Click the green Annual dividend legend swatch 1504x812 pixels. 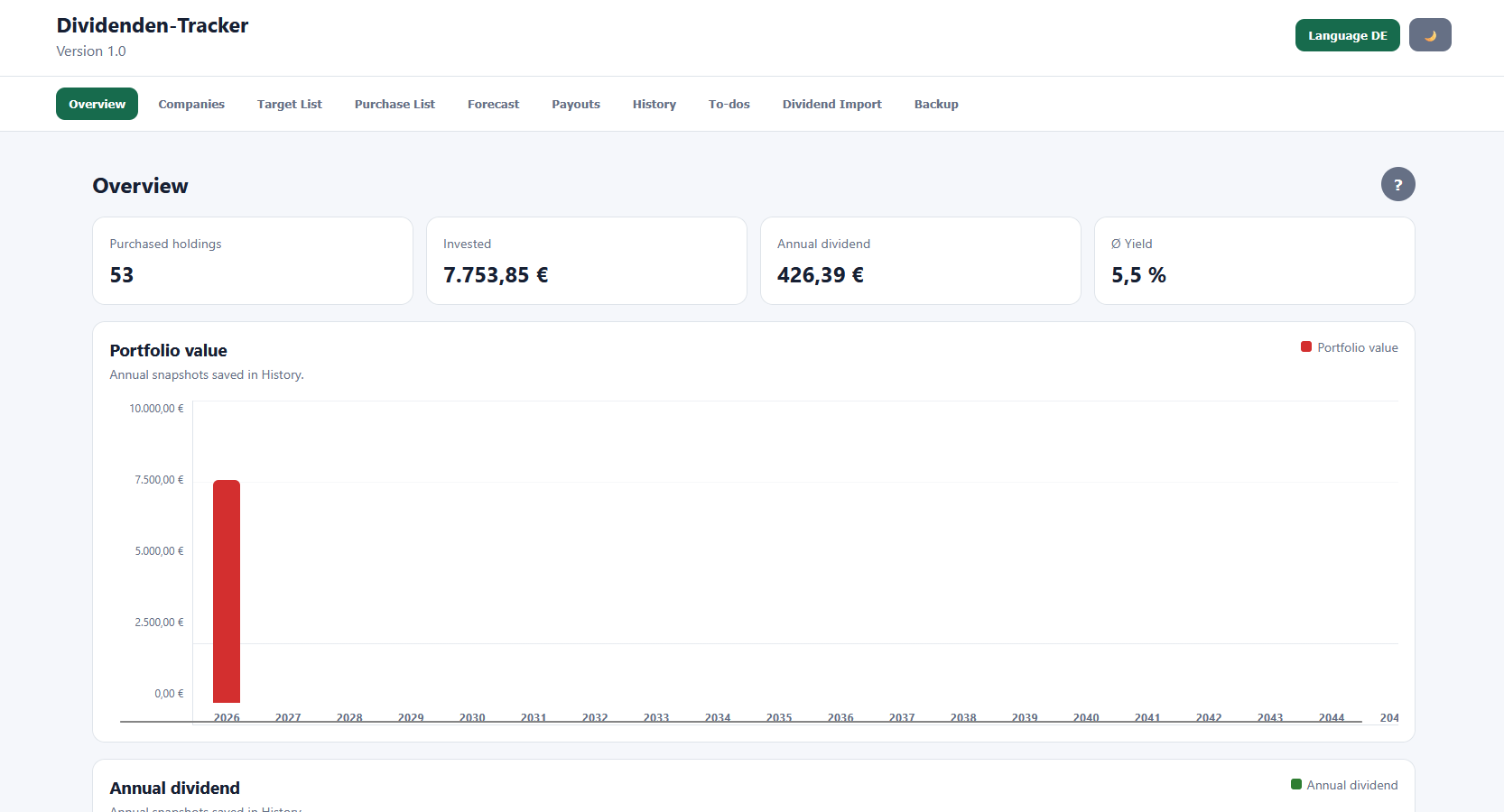click(1296, 785)
